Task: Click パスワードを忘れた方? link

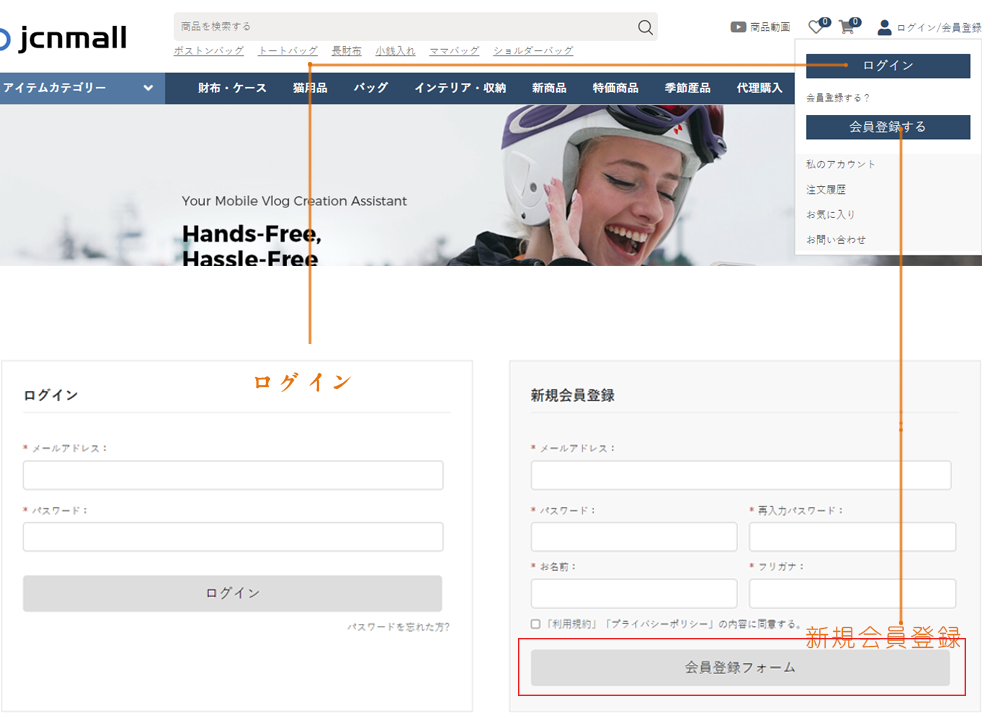Action: click(399, 627)
